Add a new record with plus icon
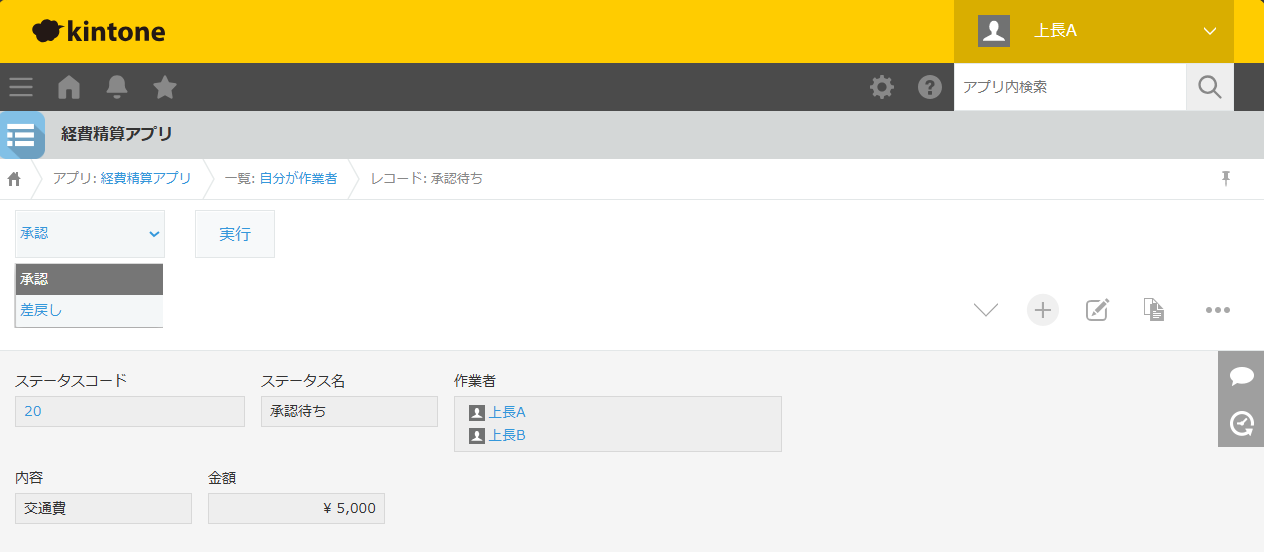Viewport: 1264px width, 552px height. (1042, 310)
